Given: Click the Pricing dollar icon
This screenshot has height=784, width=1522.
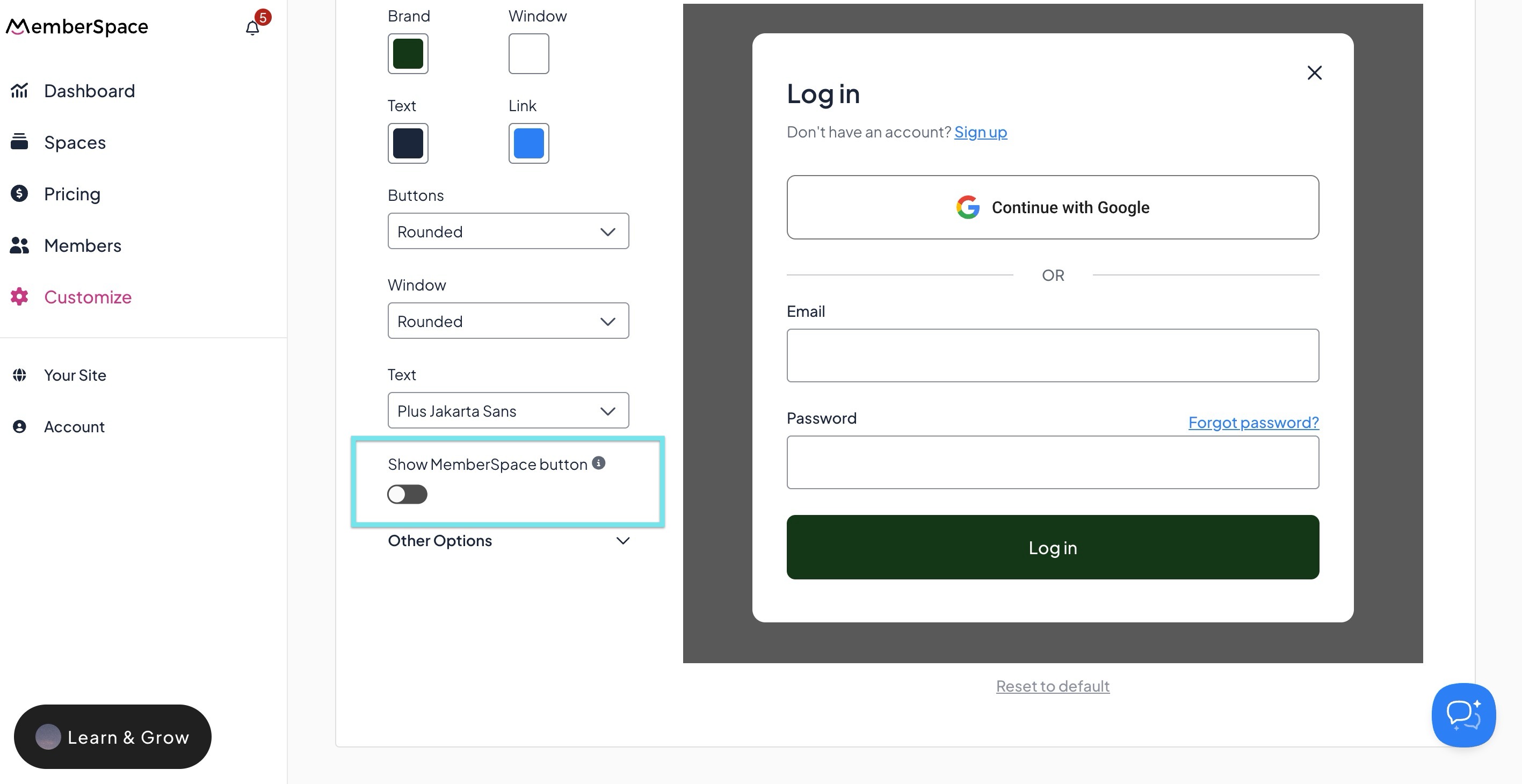Looking at the screenshot, I should [x=19, y=193].
